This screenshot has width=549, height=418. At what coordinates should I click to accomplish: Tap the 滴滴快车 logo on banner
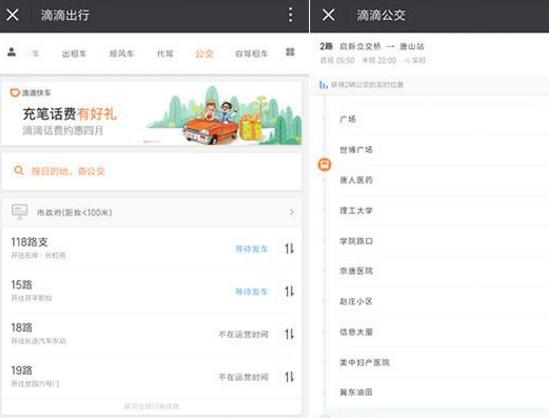pos(30,93)
